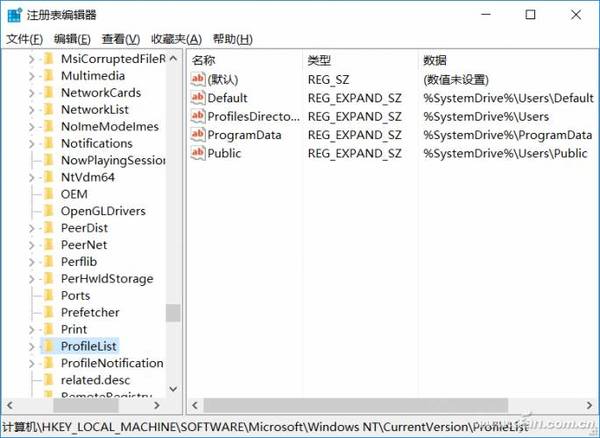Expand the ProfileNotification key

tap(31, 363)
